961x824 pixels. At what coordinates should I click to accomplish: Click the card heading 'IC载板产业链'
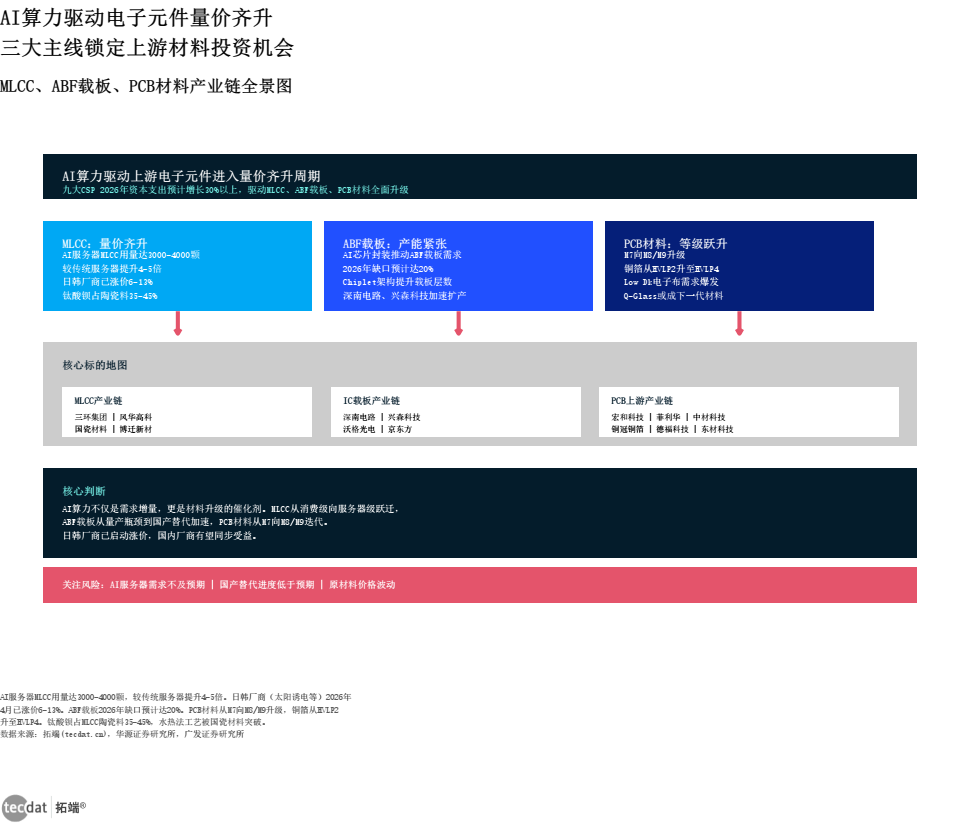371,401
